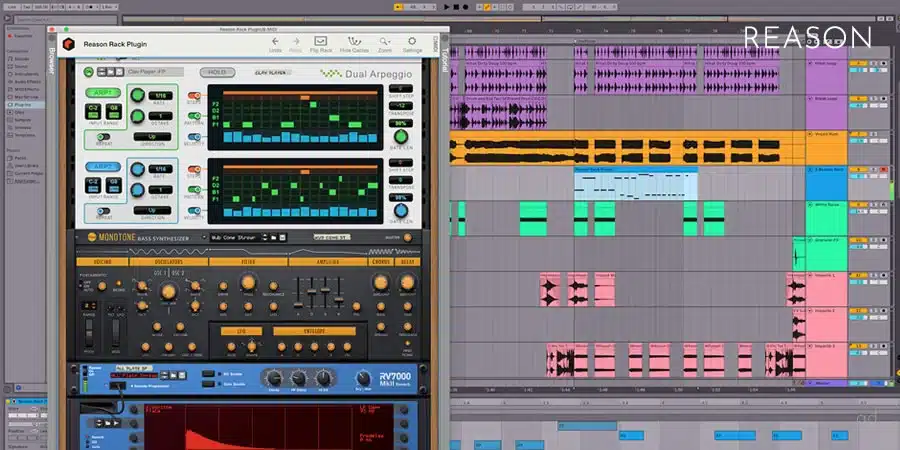Viewport: 900px width, 450px height.
Task: Save Monotone patch disk icon
Action: point(282,237)
